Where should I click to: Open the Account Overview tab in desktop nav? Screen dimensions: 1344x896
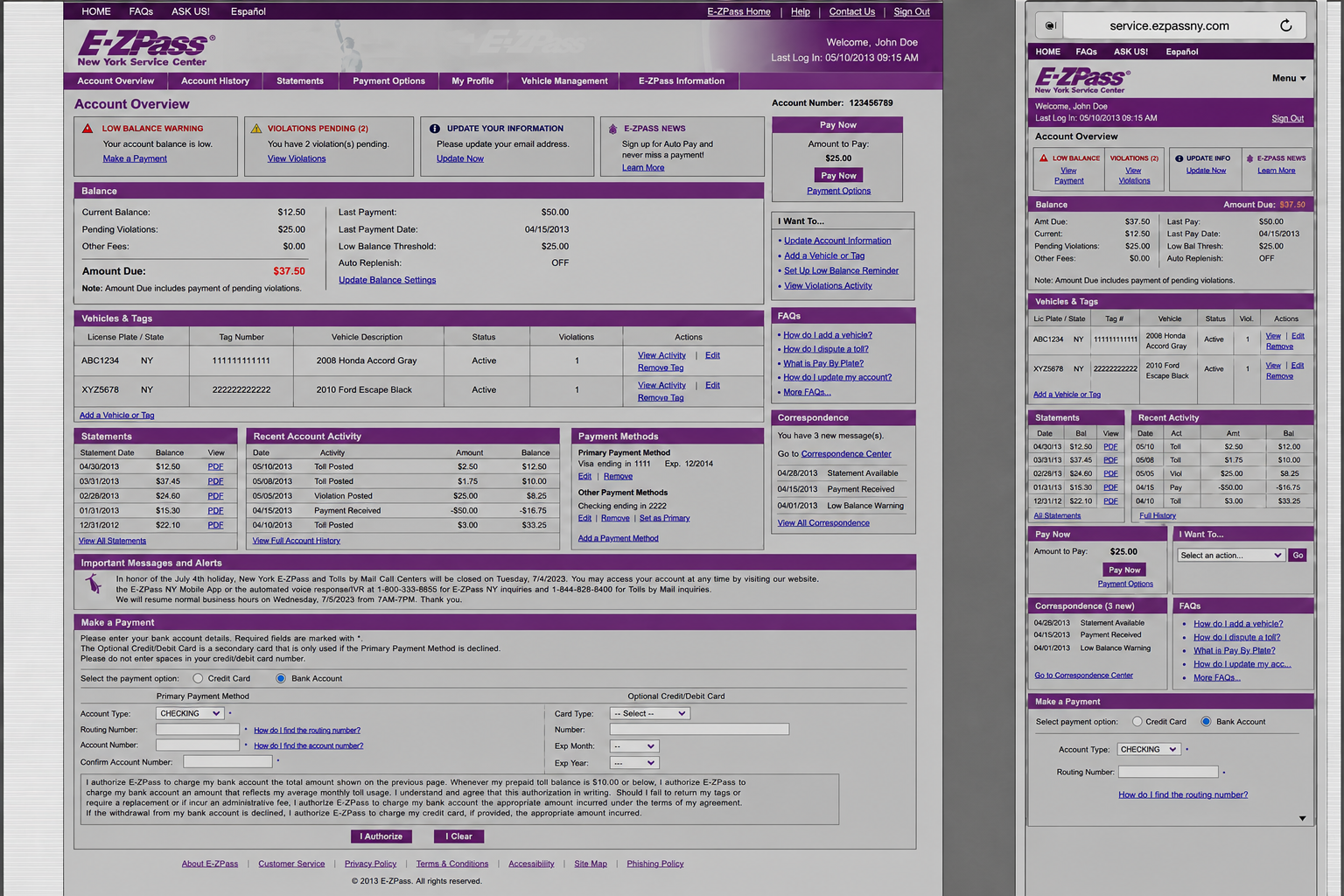[x=115, y=81]
